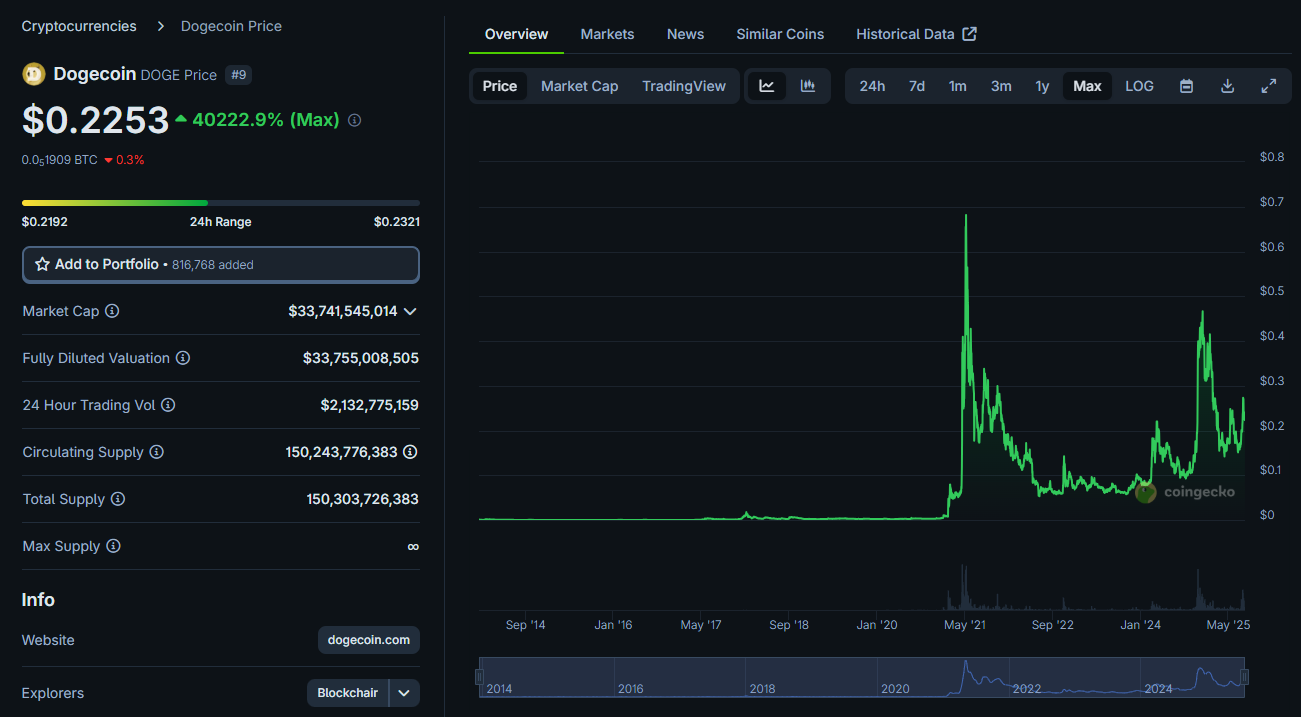
Task: Open the Overview tab
Action: [x=516, y=34]
